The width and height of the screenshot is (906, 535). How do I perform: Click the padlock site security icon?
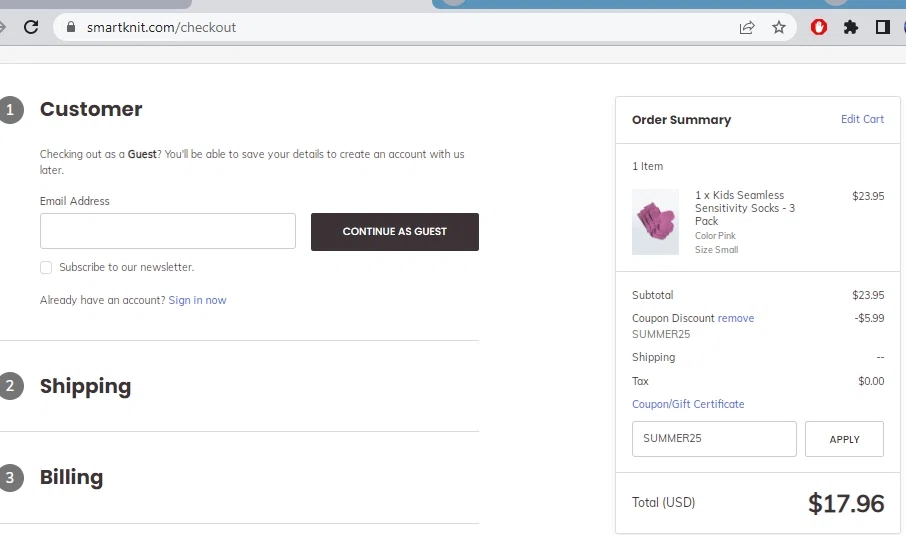pos(71,27)
